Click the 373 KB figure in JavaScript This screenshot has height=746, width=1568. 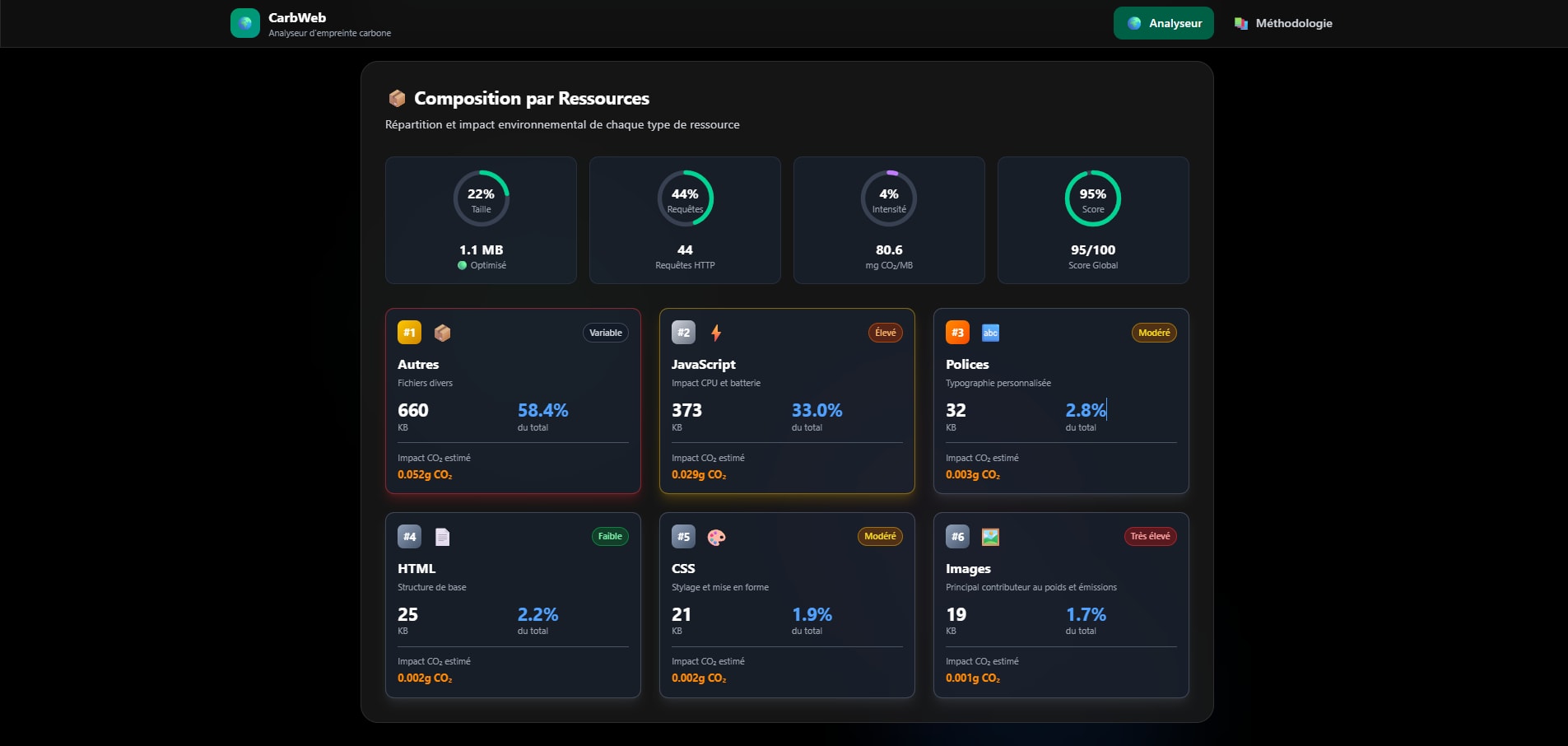(687, 410)
